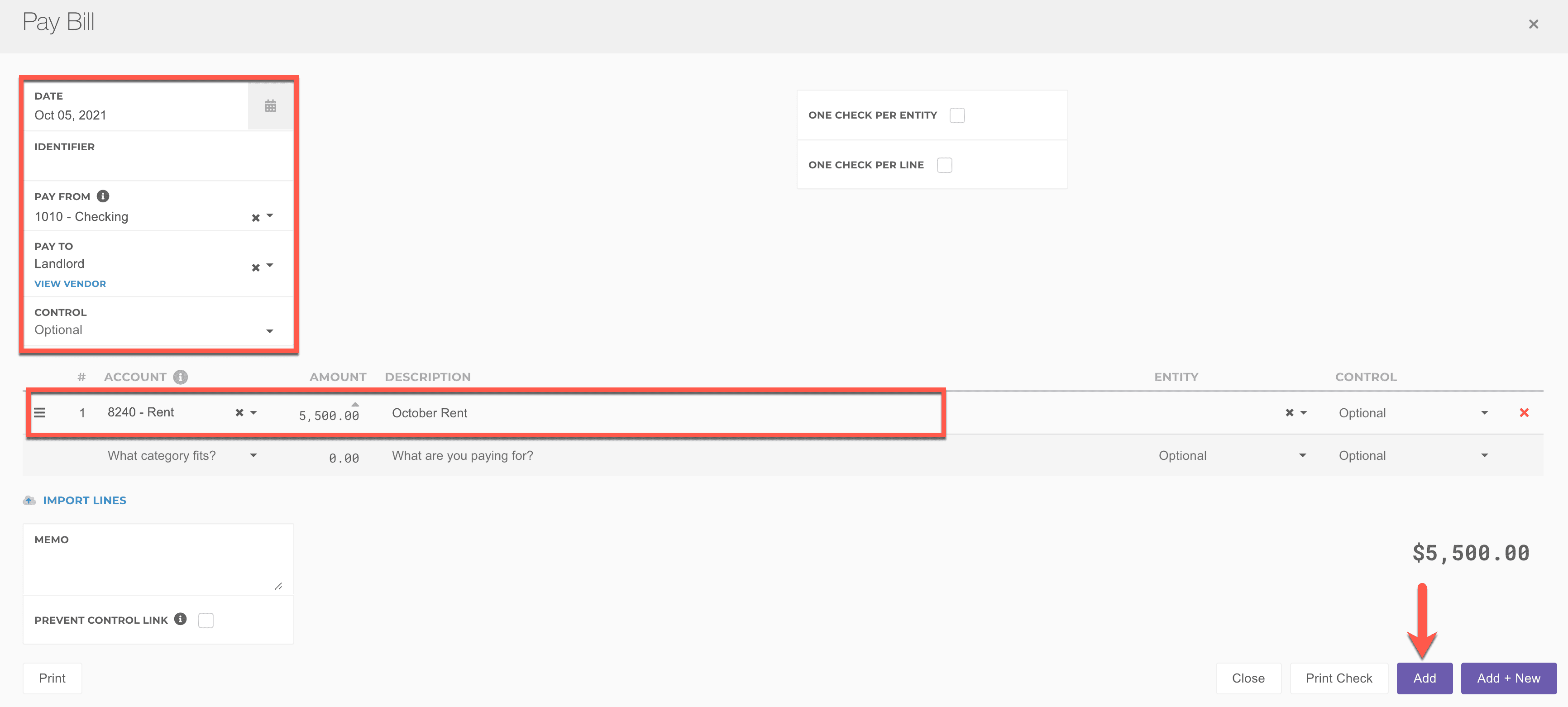Viewport: 1568px width, 707px height.
Task: Open the date calendar picker icon
Action: (x=270, y=106)
